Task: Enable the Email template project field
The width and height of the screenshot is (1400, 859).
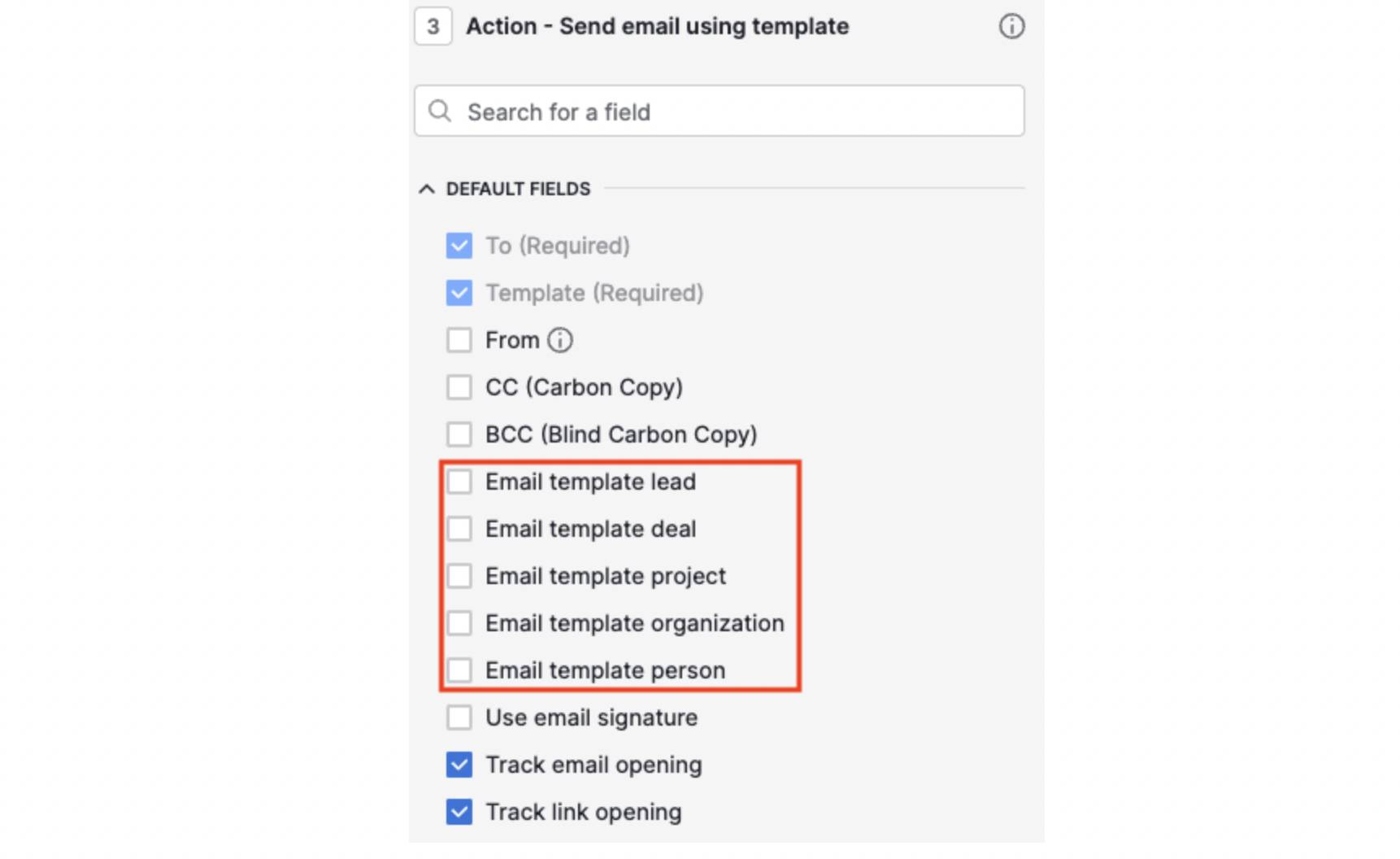Action: tap(460, 576)
